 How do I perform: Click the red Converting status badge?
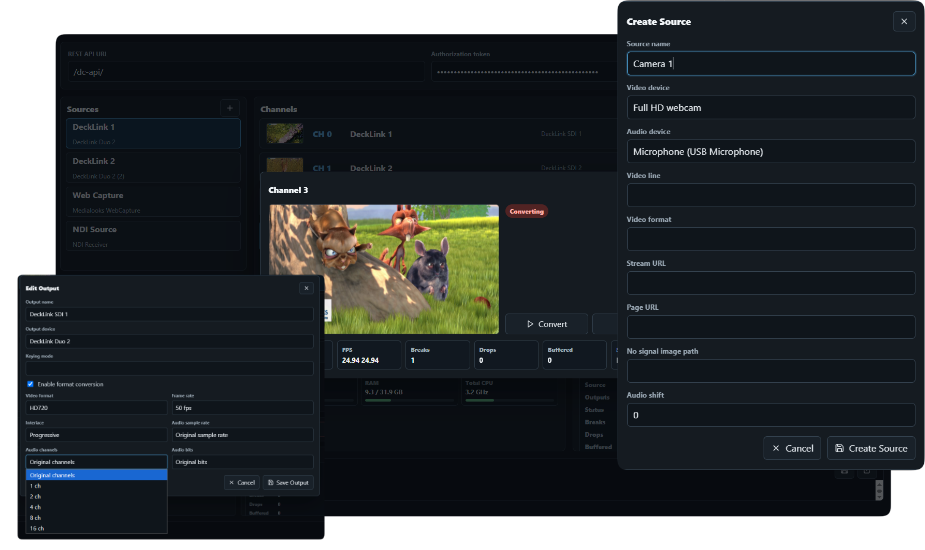(x=527, y=211)
